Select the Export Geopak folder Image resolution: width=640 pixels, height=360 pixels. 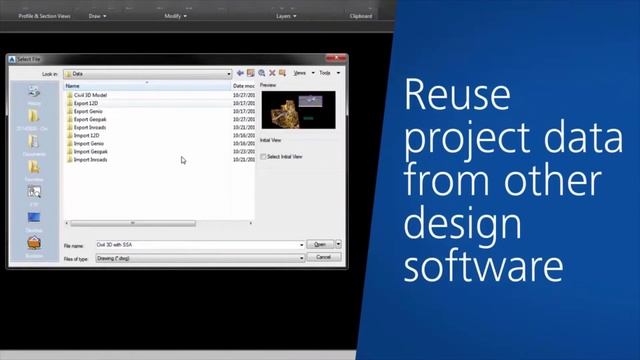pos(87,120)
